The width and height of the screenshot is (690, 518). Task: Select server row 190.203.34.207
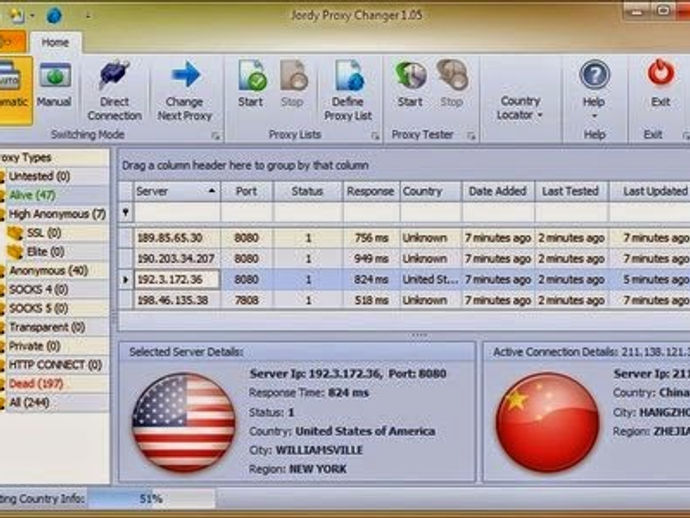[404, 259]
